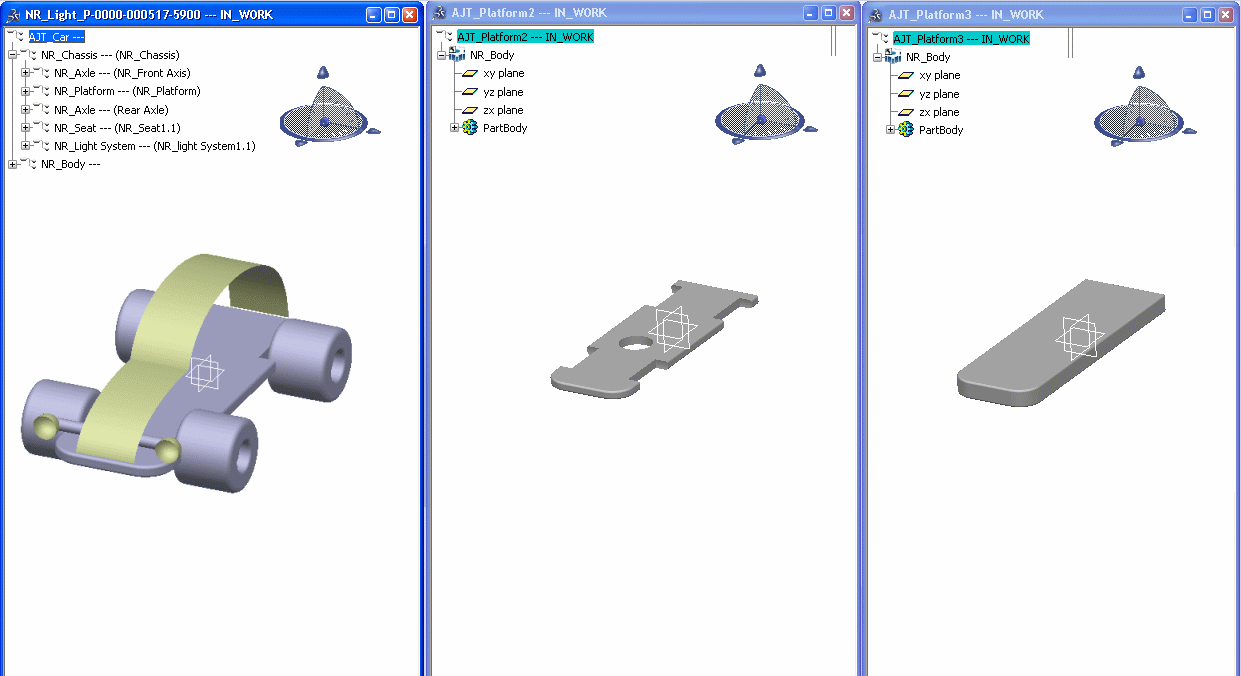Viewport: 1241px width, 676px height.
Task: Select 'NR_Light System --- (NR_light System1.1)' label
Action: click(x=155, y=146)
